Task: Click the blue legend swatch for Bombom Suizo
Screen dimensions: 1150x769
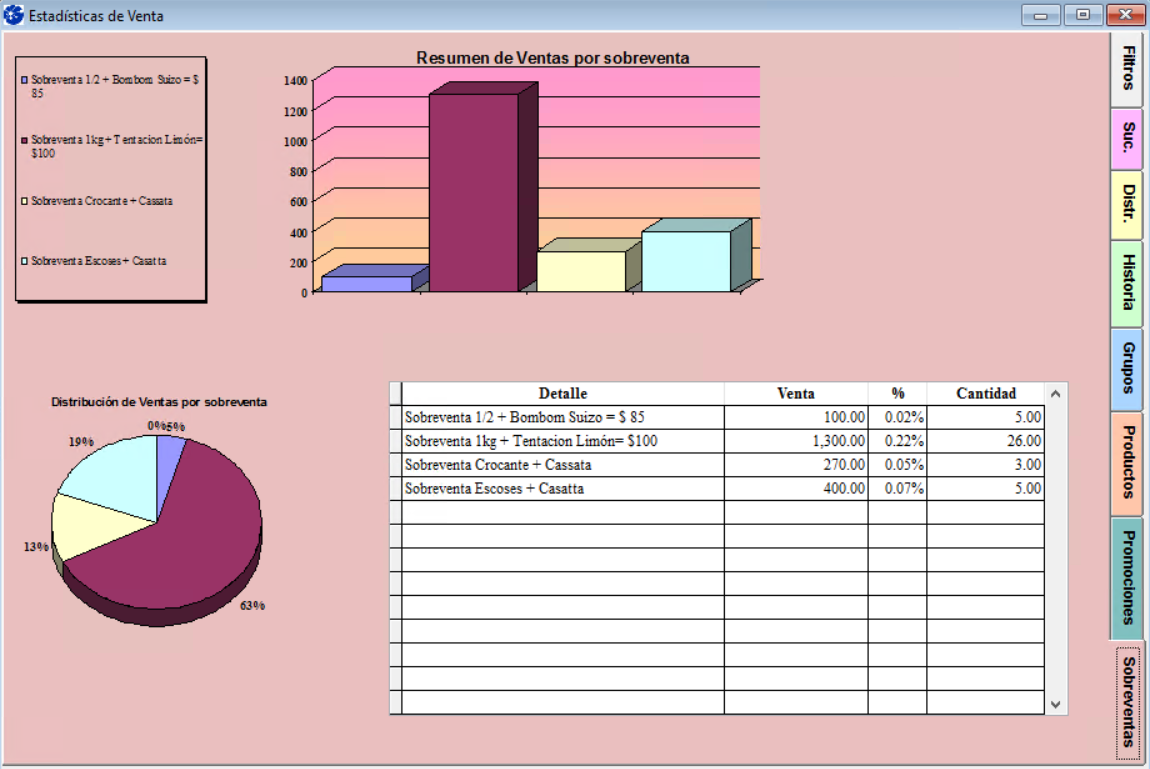Action: [24, 79]
